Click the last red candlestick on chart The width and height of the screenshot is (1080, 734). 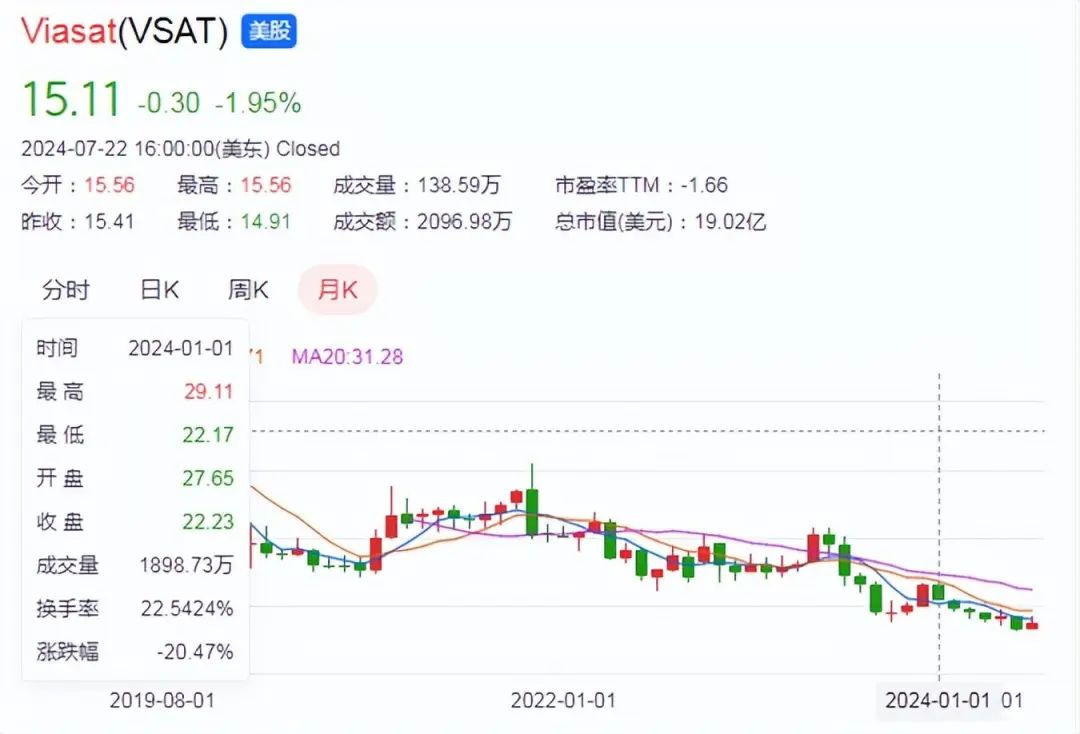pyautogui.click(x=1032, y=625)
